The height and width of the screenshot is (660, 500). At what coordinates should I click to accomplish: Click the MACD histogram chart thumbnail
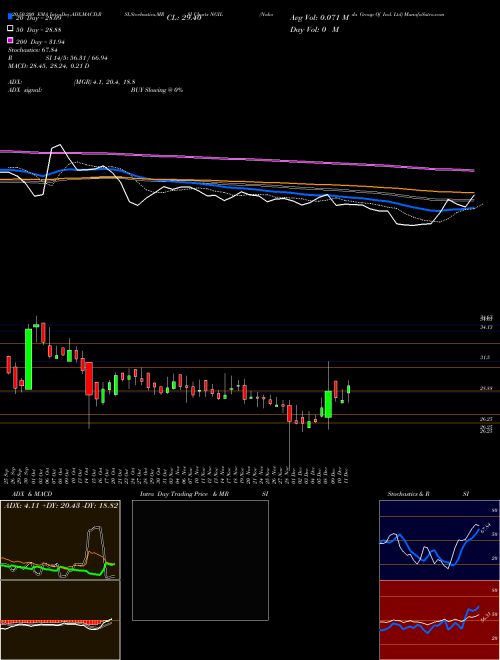pos(60,620)
